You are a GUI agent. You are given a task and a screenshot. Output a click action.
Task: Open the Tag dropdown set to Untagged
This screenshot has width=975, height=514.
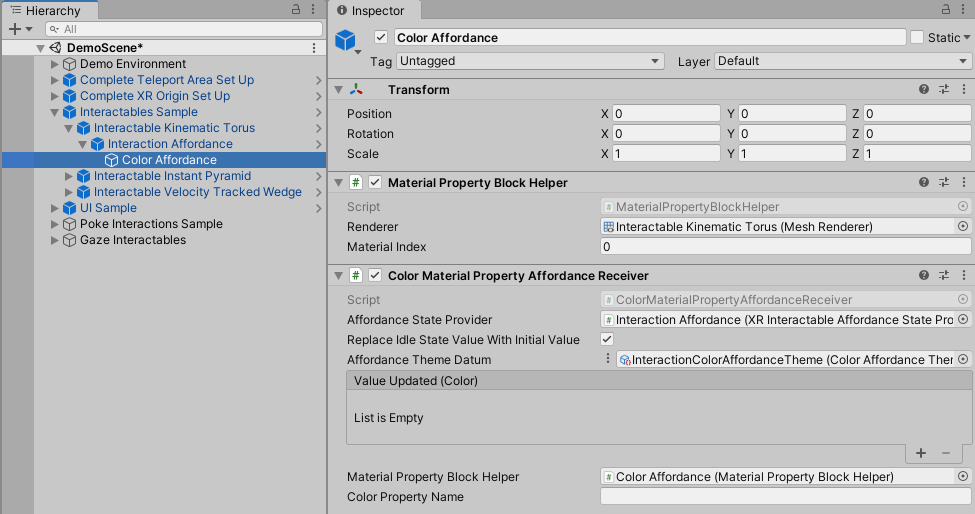tap(530, 61)
